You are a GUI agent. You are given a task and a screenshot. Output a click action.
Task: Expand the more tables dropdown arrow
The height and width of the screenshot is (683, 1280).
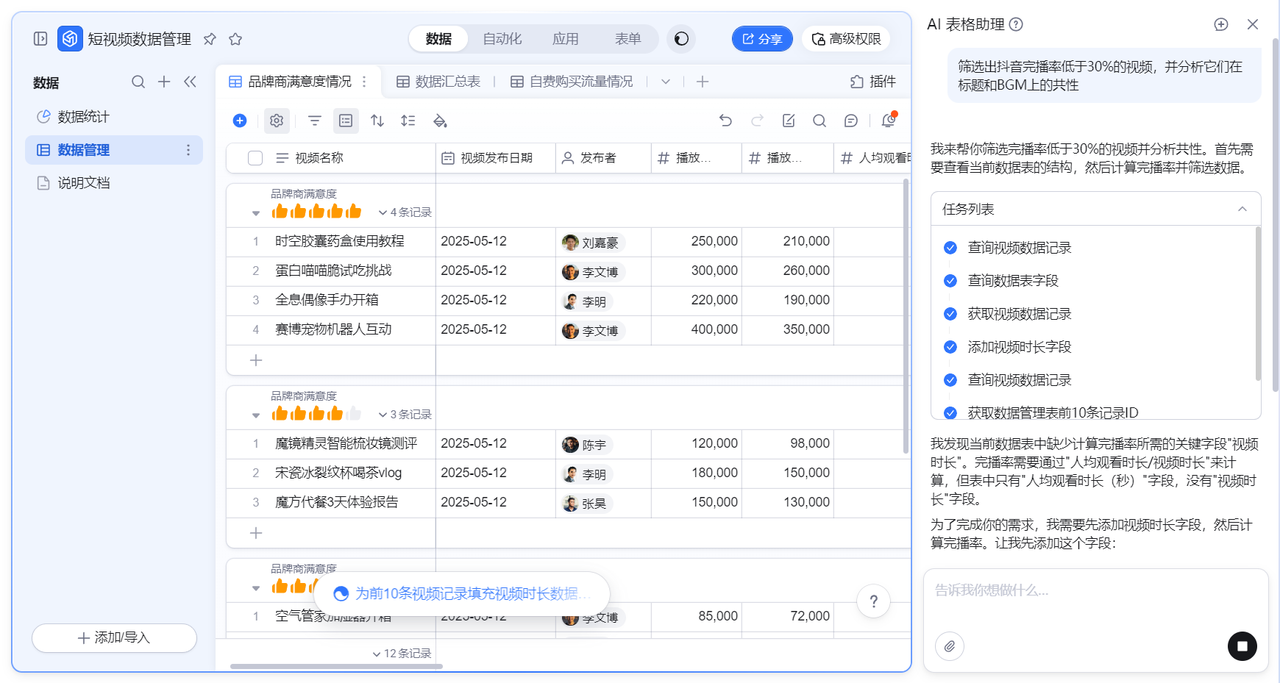[x=665, y=82]
